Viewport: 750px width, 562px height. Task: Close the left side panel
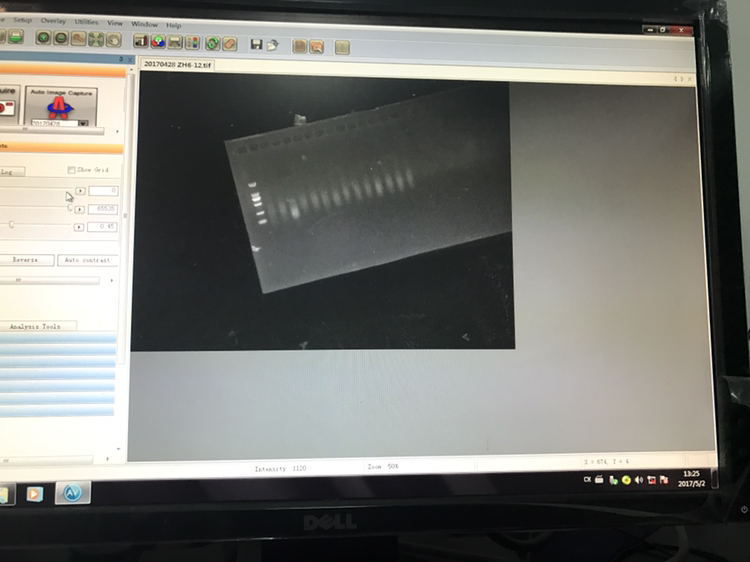130,60
